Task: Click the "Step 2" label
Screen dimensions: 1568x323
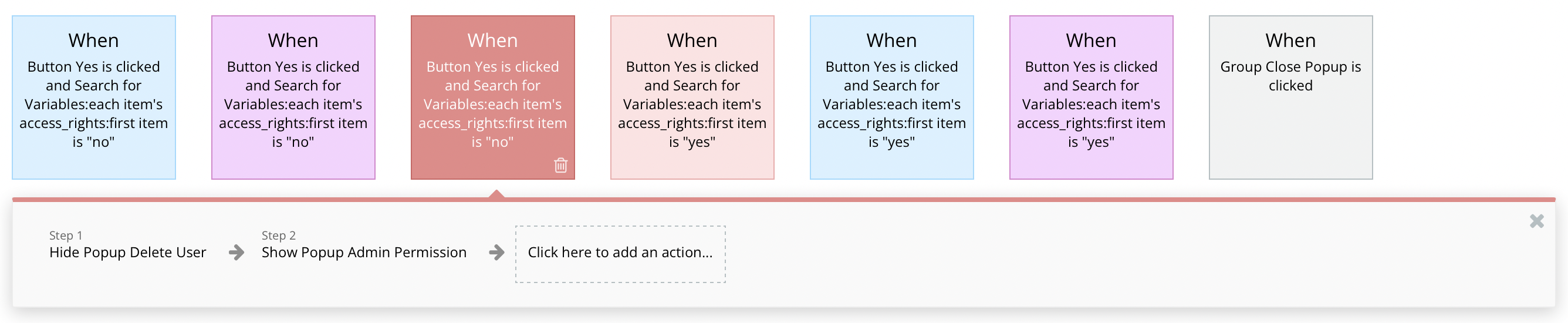Action: [x=278, y=235]
